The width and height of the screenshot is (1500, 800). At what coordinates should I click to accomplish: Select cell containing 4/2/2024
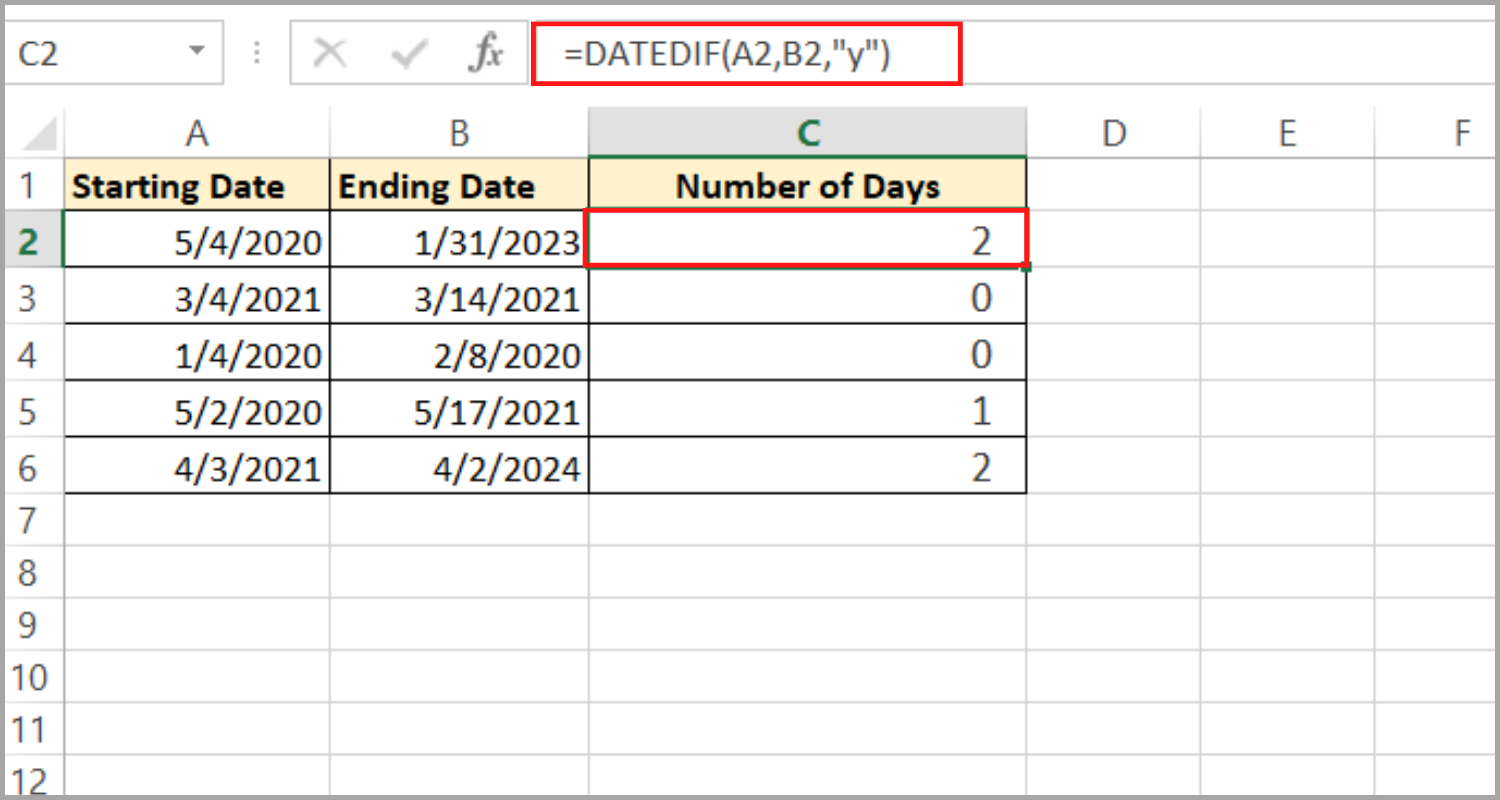pyautogui.click(x=459, y=468)
